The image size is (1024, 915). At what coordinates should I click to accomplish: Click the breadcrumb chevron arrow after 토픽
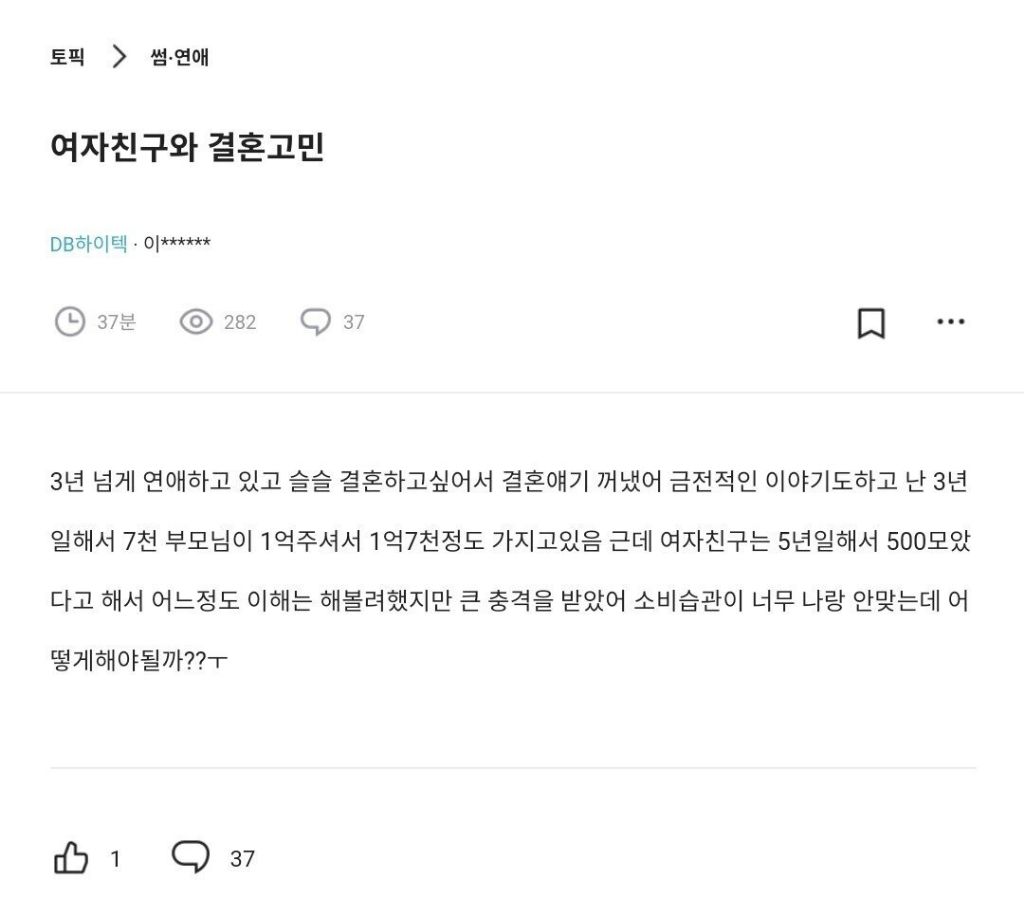(x=121, y=57)
